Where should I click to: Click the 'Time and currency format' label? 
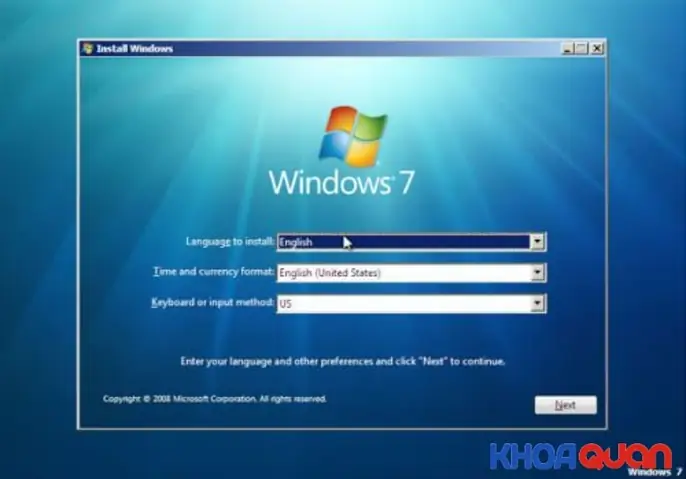[214, 272]
